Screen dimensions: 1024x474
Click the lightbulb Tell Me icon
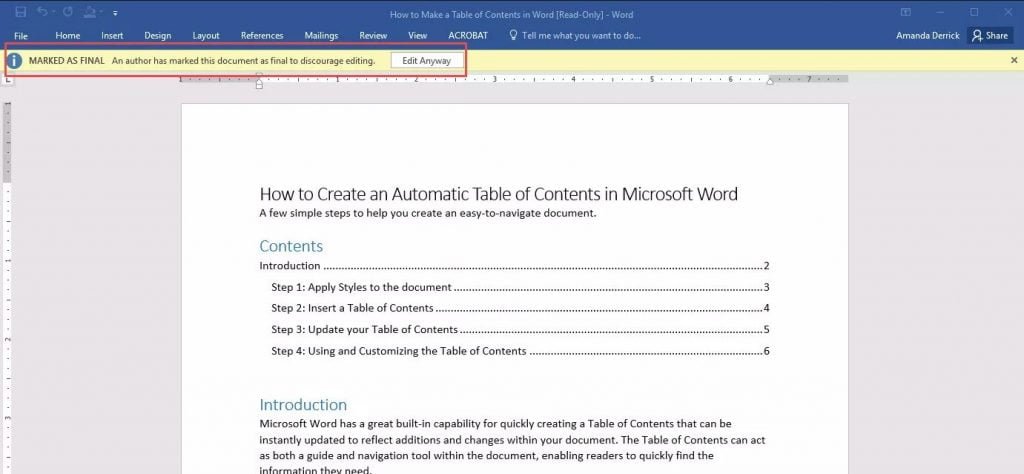(x=514, y=35)
